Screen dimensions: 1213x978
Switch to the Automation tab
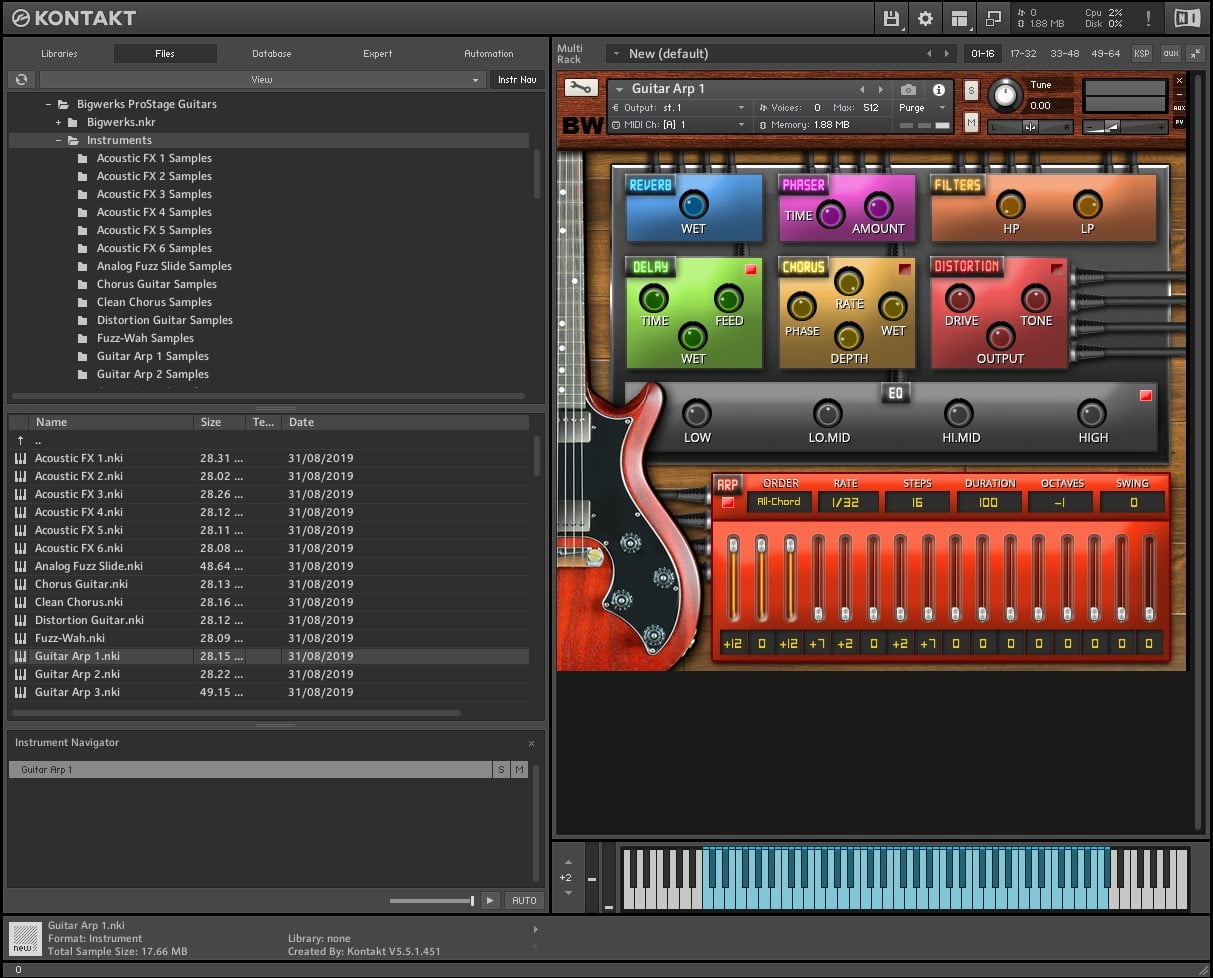coord(489,54)
